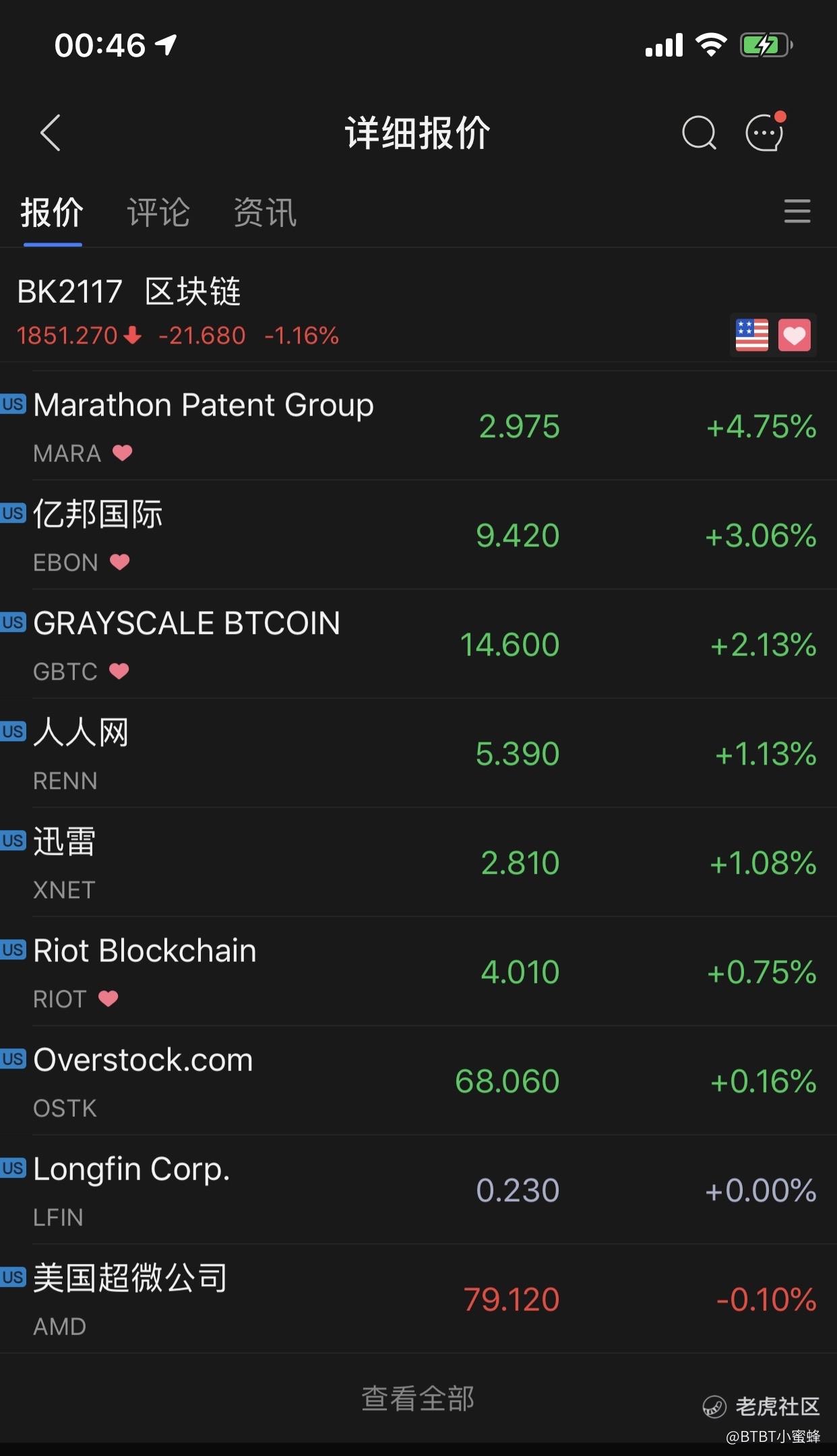Open the 美国超微公司 AMD row

pos(418,1299)
